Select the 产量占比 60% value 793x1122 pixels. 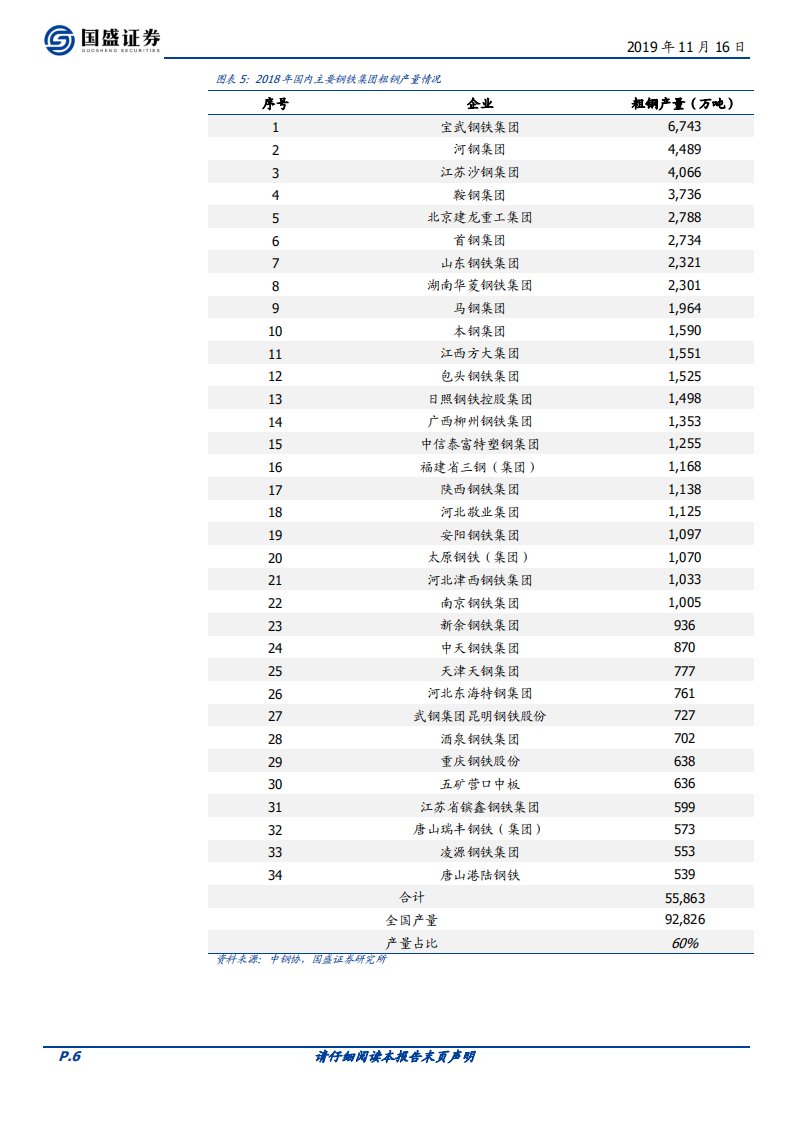pos(684,943)
